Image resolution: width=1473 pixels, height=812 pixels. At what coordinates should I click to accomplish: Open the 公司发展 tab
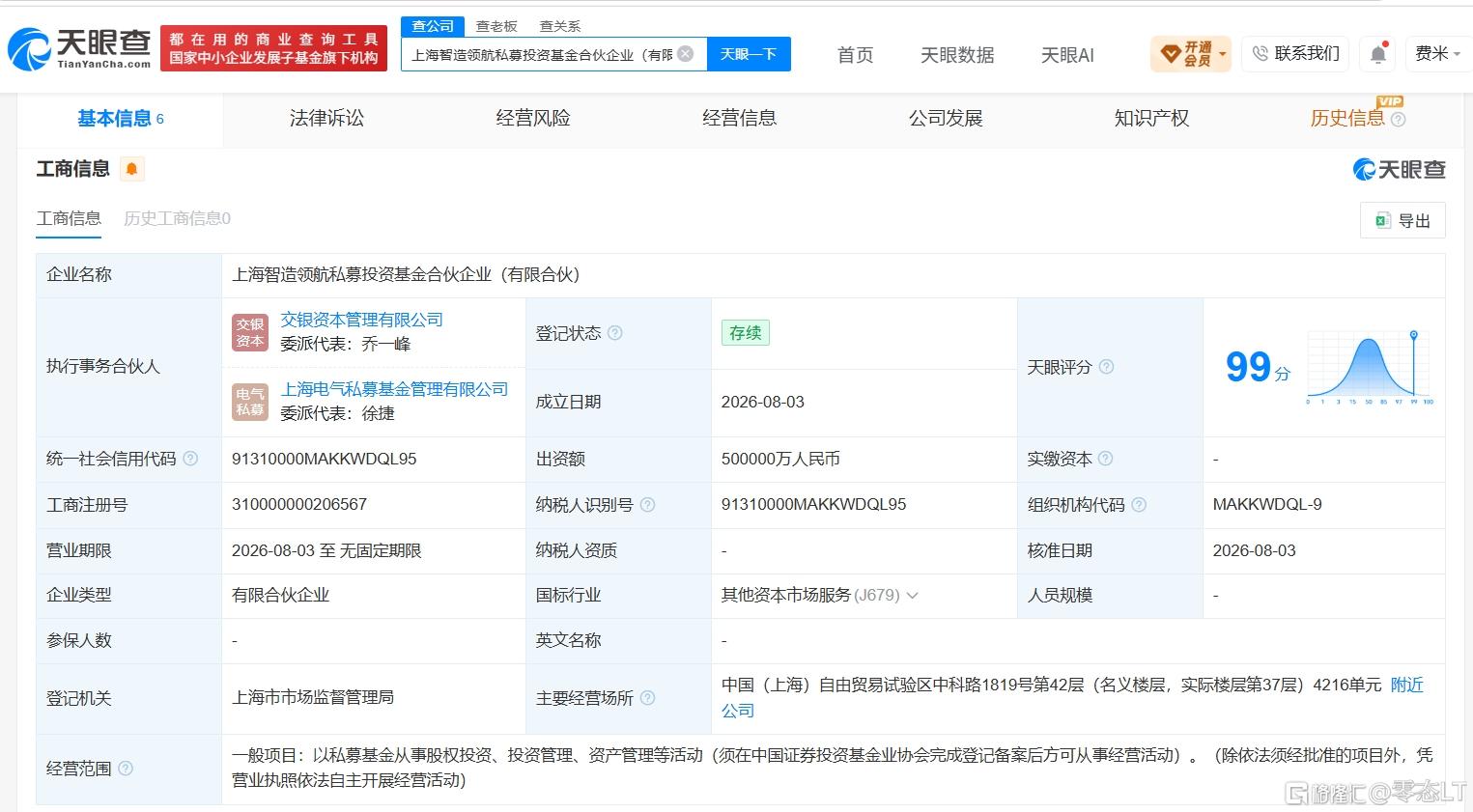946,119
